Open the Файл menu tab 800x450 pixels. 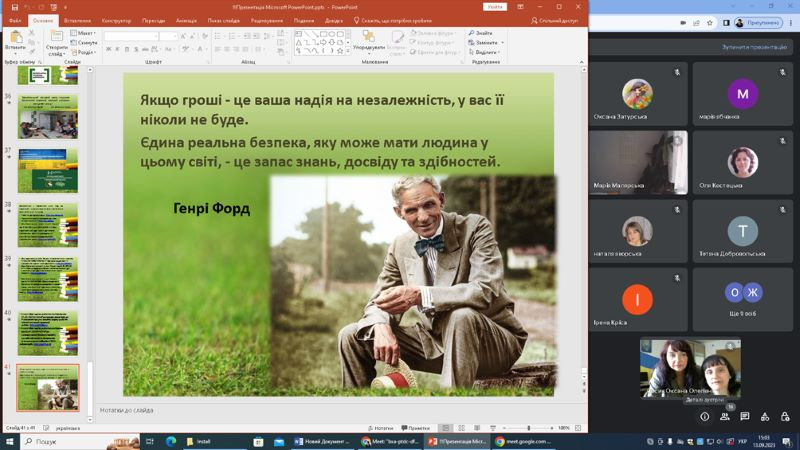(15, 21)
